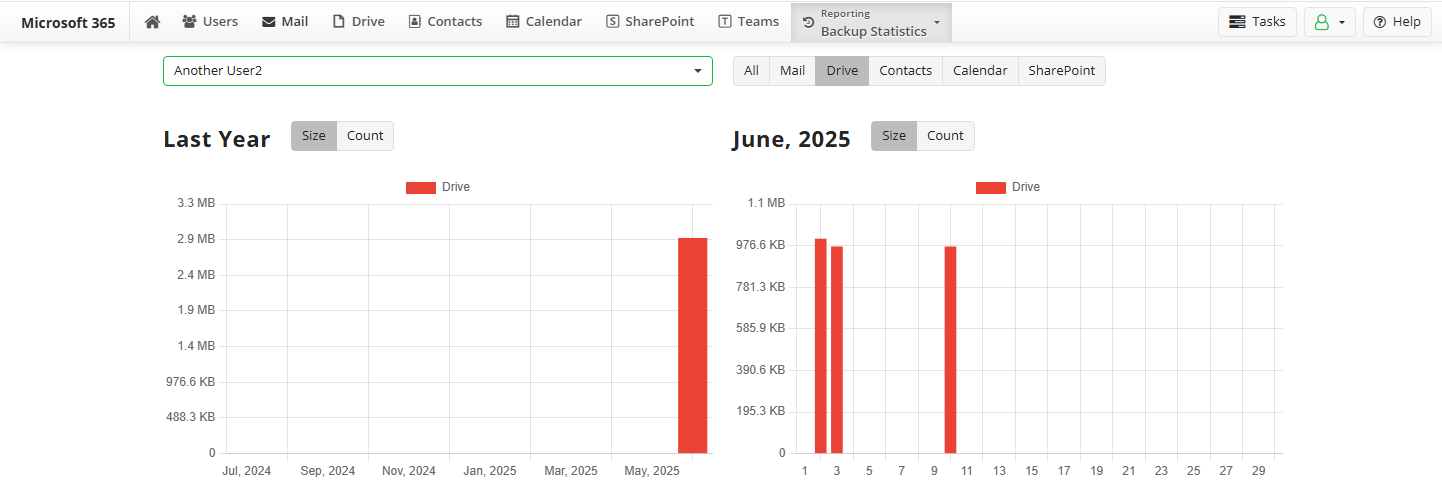Expand the Another User2 dropdown
The width and height of the screenshot is (1442, 496).
438,71
